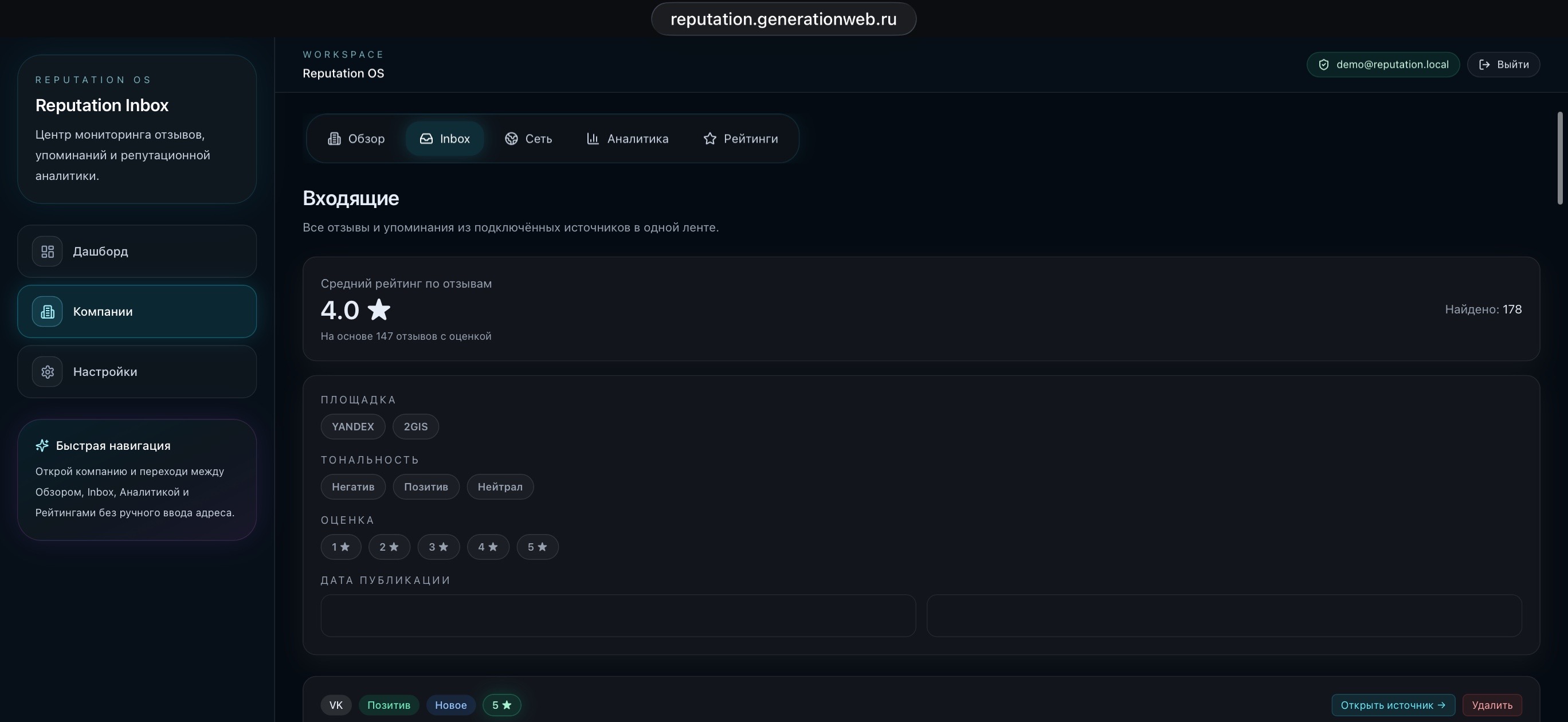Click the Рейтинги star icon
The width and height of the screenshot is (1568, 722).
[x=709, y=139]
